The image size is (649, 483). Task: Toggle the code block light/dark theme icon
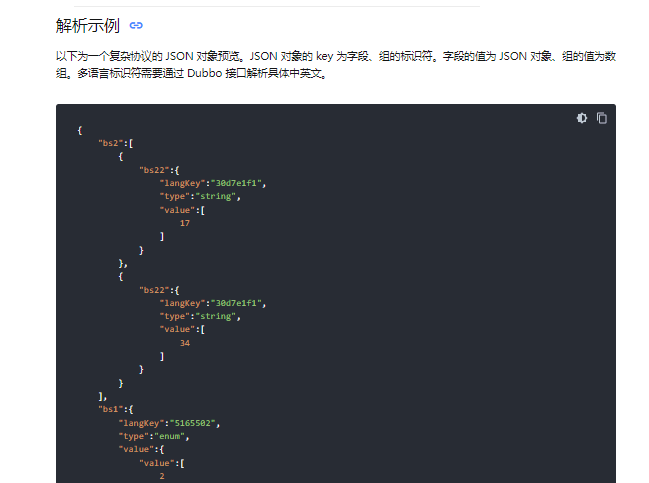582,118
